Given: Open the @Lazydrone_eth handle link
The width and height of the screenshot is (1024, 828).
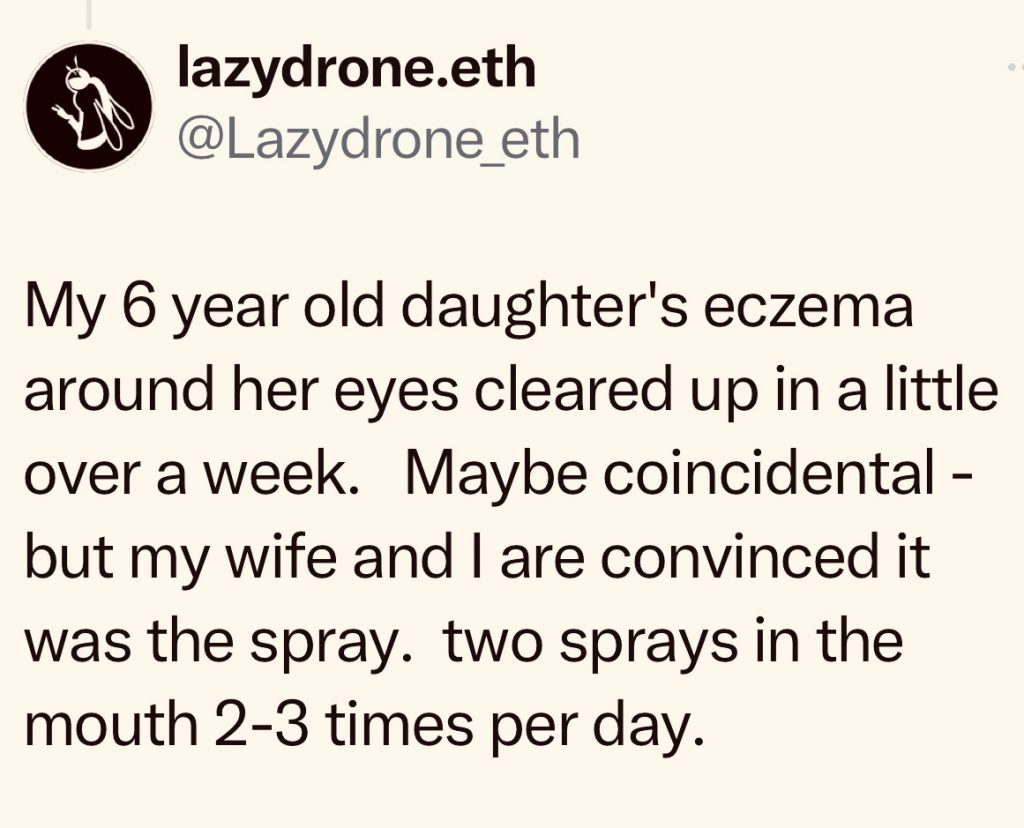Looking at the screenshot, I should click(x=378, y=139).
